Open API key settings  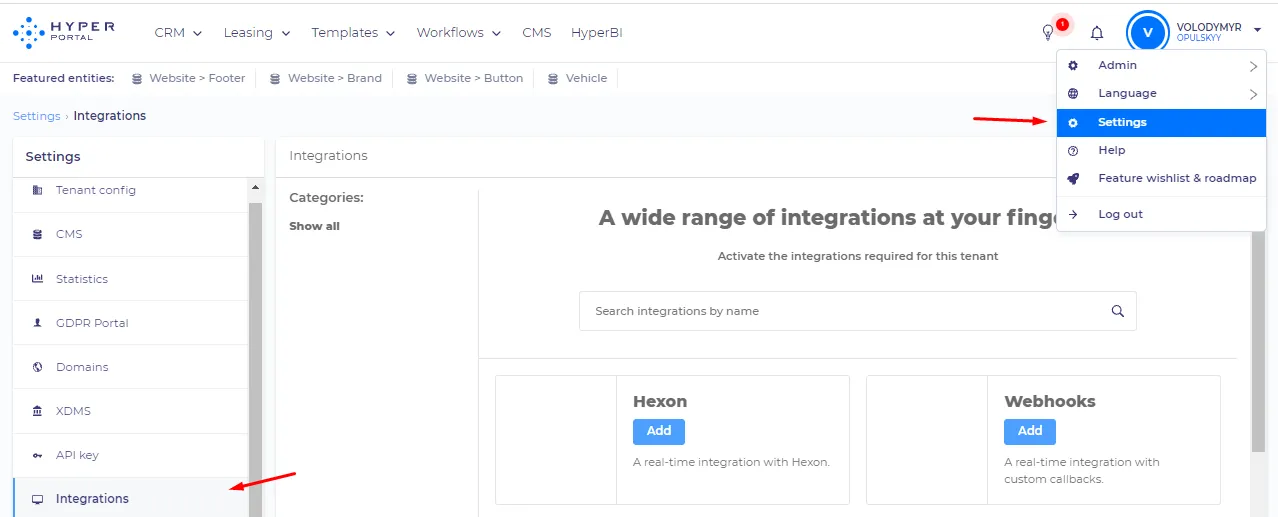(131, 455)
